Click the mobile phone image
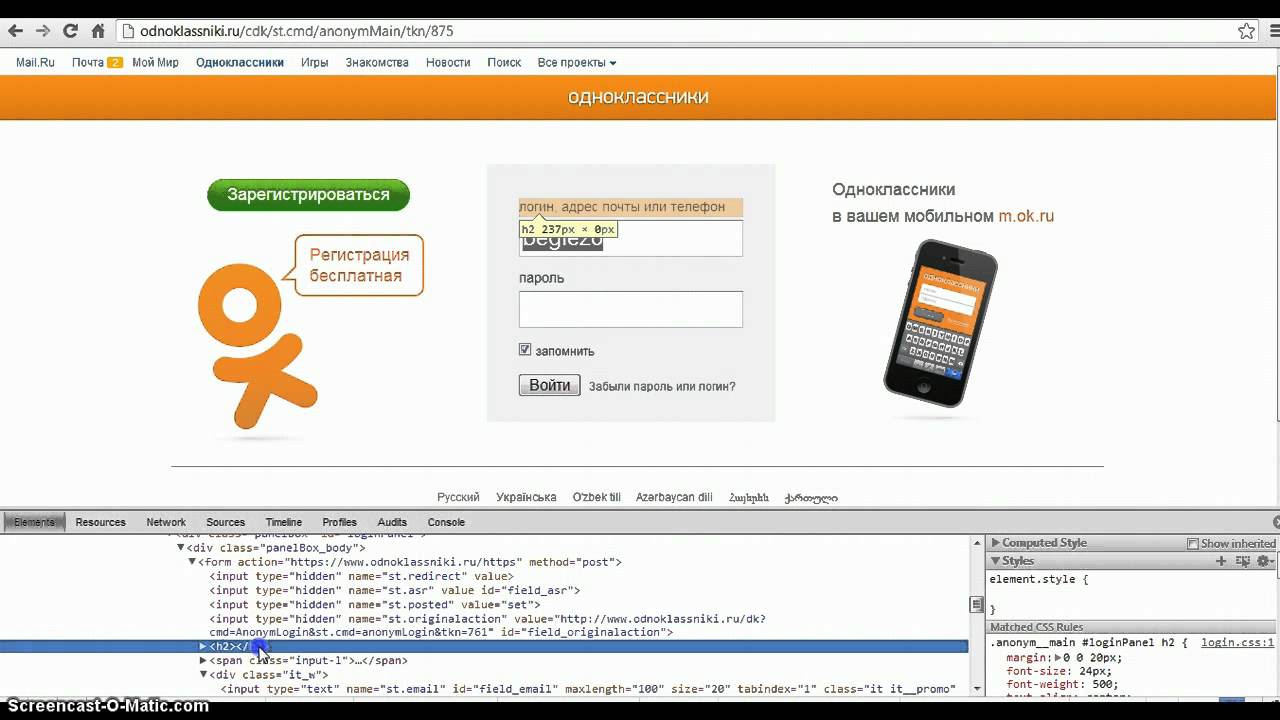This screenshot has width=1280, height=720. (940, 323)
